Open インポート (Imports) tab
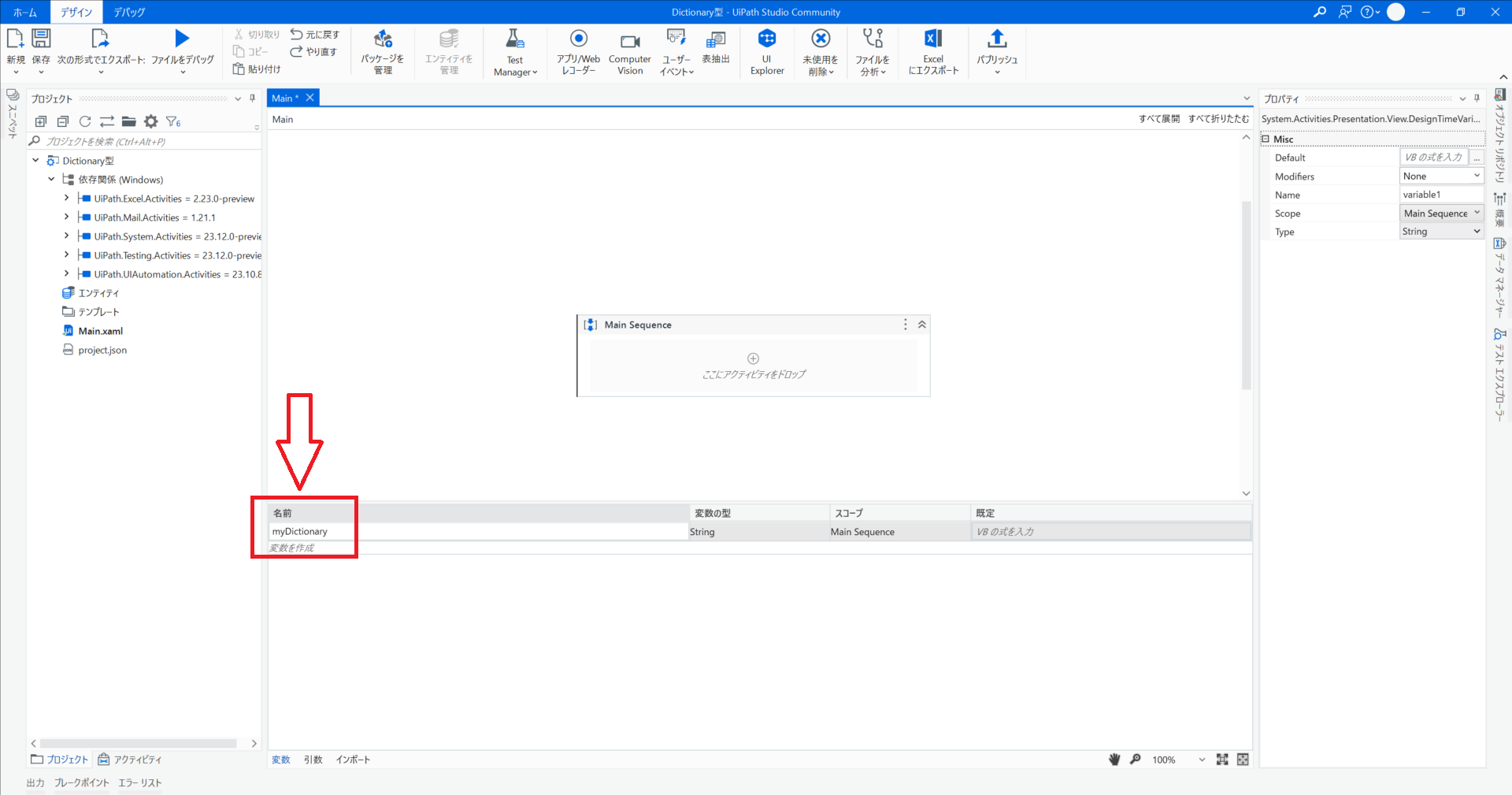Viewport: 1512px width, 795px height. pyautogui.click(x=353, y=760)
